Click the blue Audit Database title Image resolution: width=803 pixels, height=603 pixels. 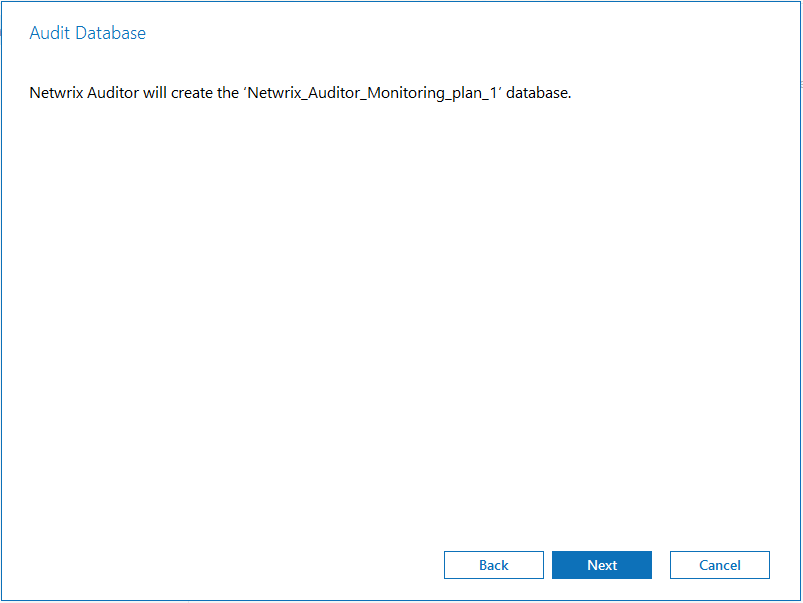(x=87, y=32)
